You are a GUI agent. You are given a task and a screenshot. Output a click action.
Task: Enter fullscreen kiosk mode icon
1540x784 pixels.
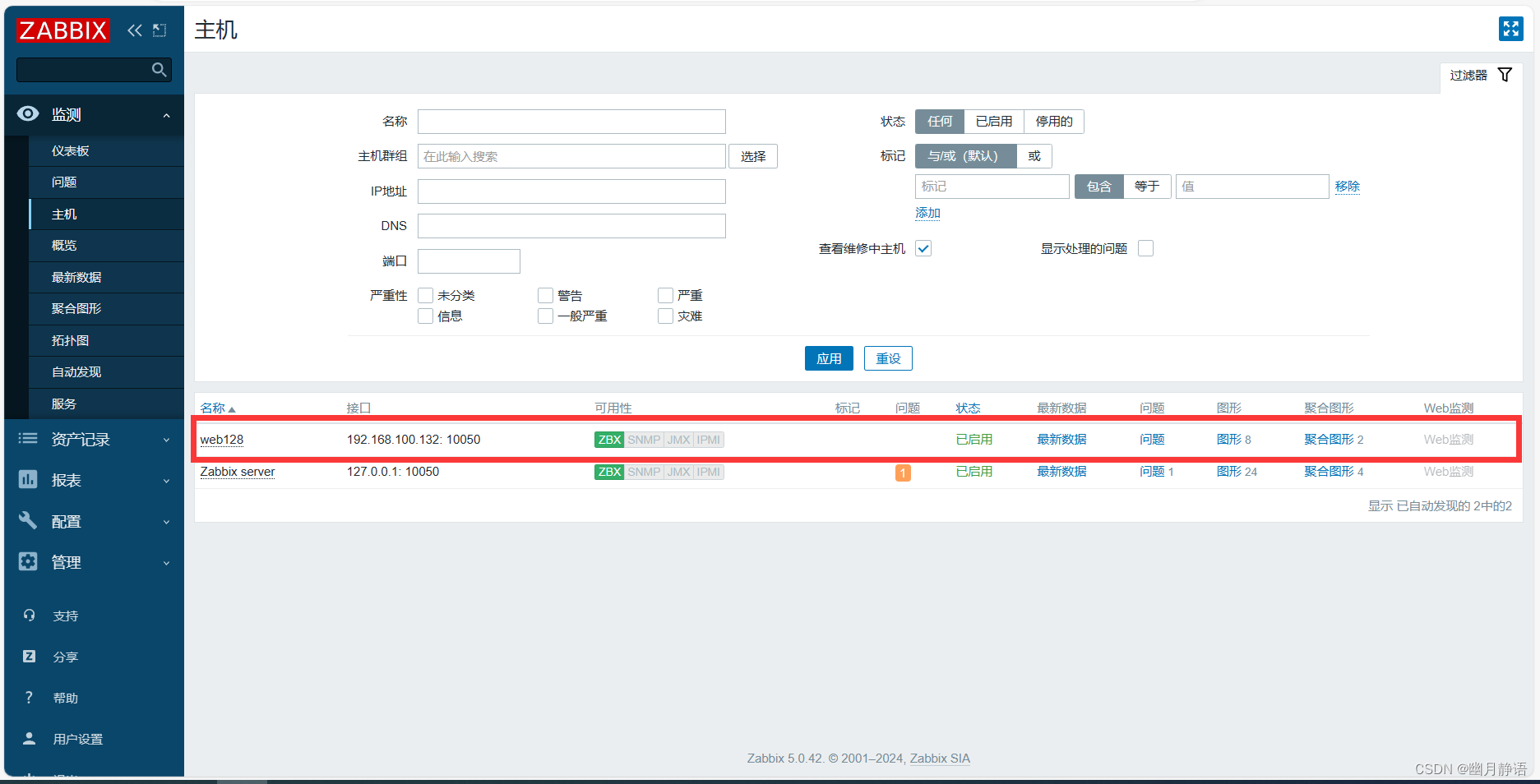tap(1510, 29)
